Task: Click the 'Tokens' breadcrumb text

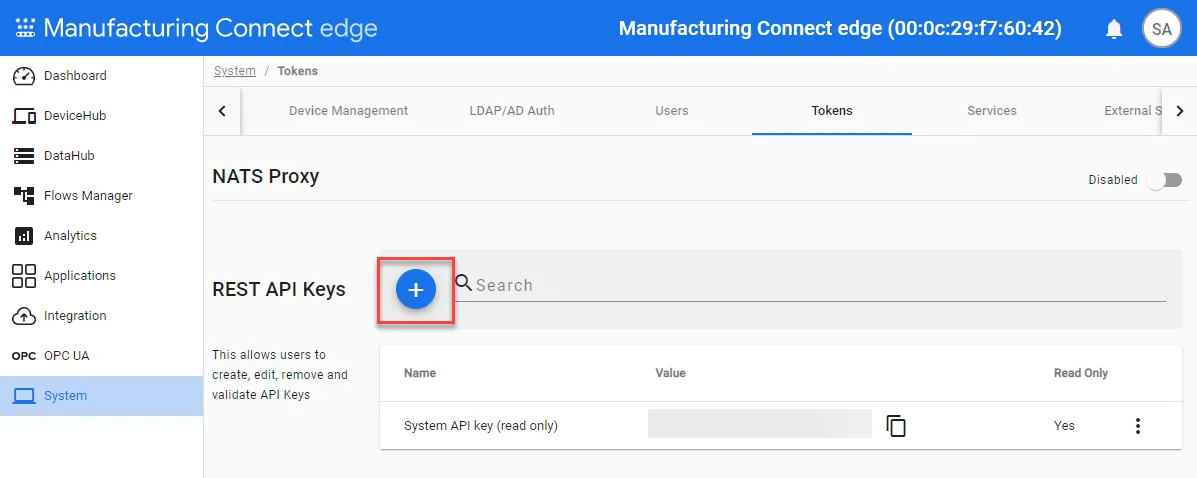Action: 297,71
